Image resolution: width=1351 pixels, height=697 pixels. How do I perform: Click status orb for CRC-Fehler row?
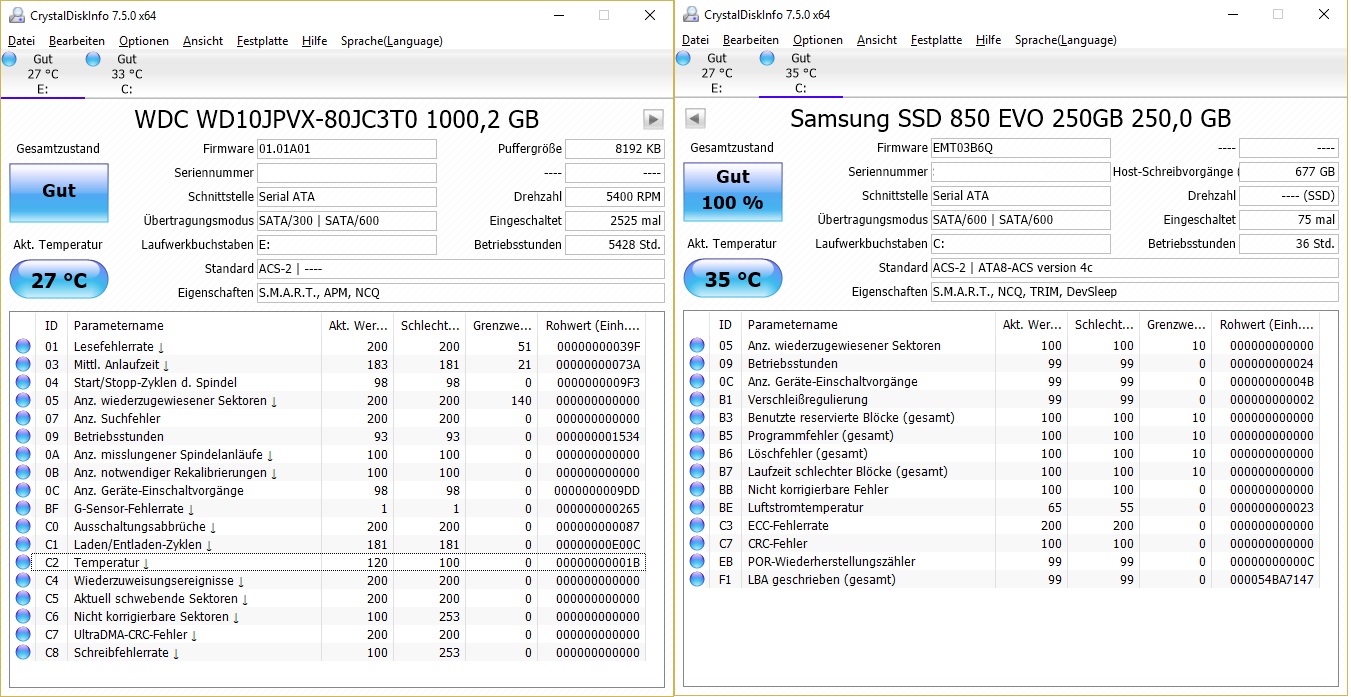697,544
